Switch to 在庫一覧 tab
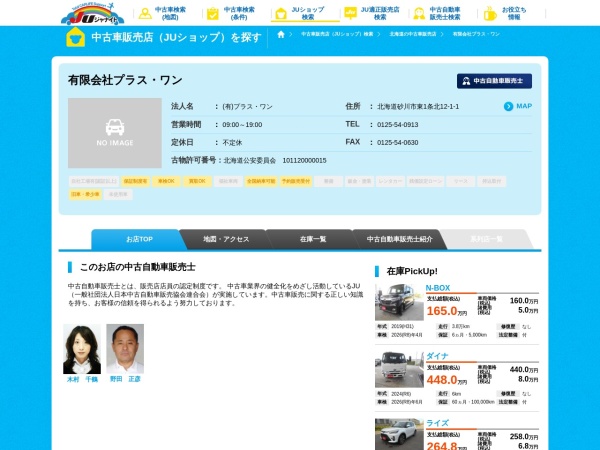600x450 pixels. (313, 239)
